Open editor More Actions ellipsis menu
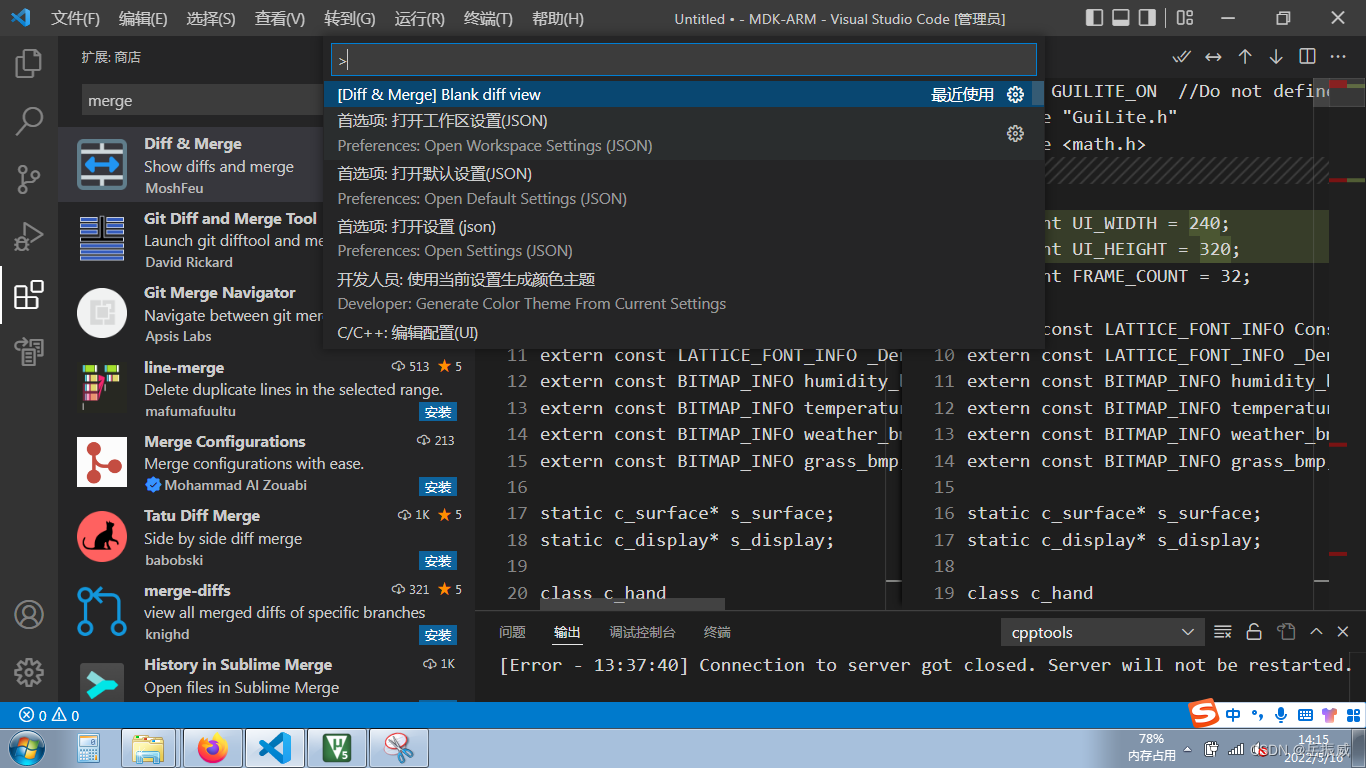The image size is (1366, 768). [1338, 57]
